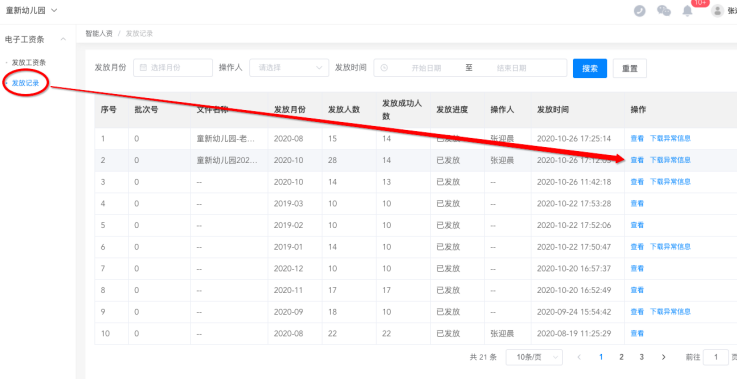Click the 结束日期 input
Viewport: 737px width, 379px height.
[511, 68]
